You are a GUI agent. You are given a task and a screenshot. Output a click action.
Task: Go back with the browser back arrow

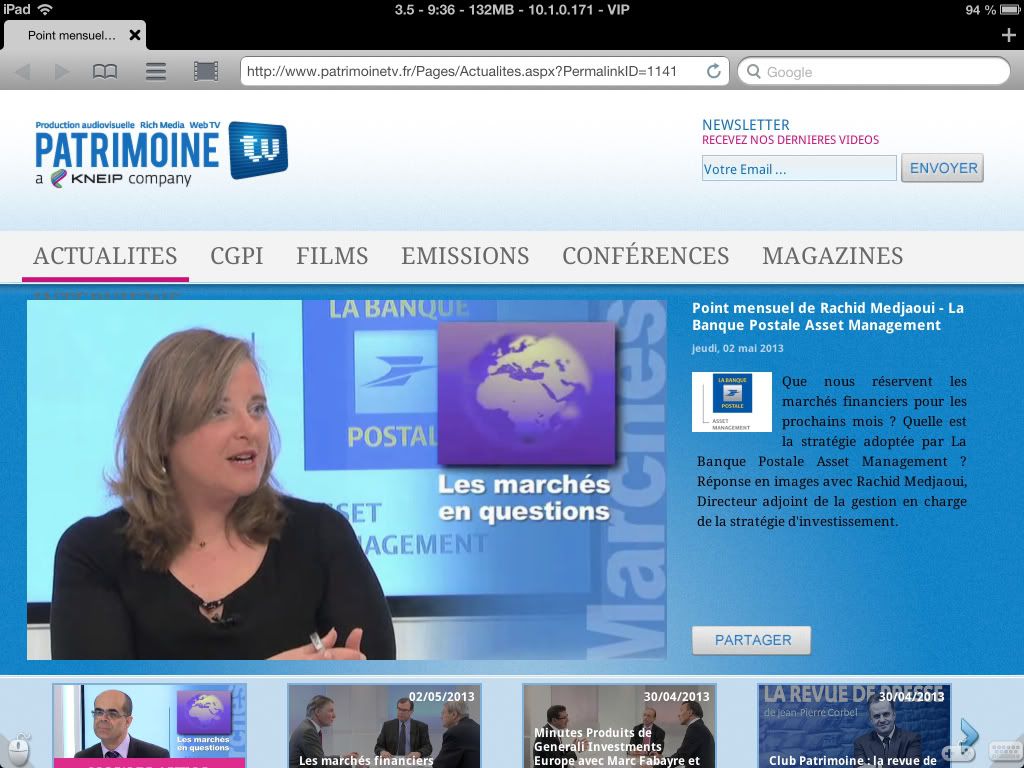point(23,71)
